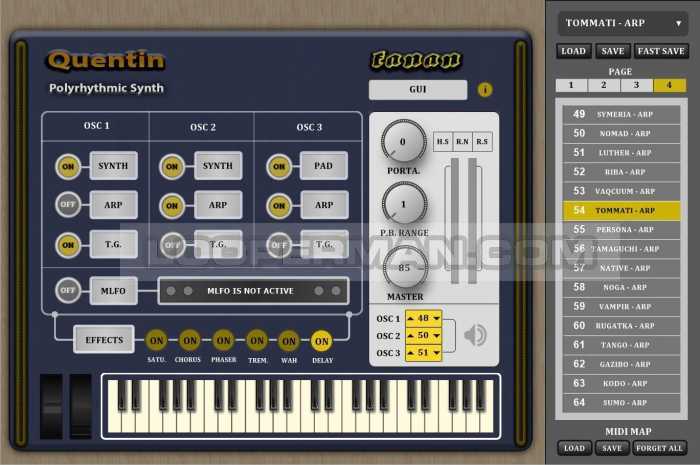Enable the MLFO OFF switch

point(68,291)
